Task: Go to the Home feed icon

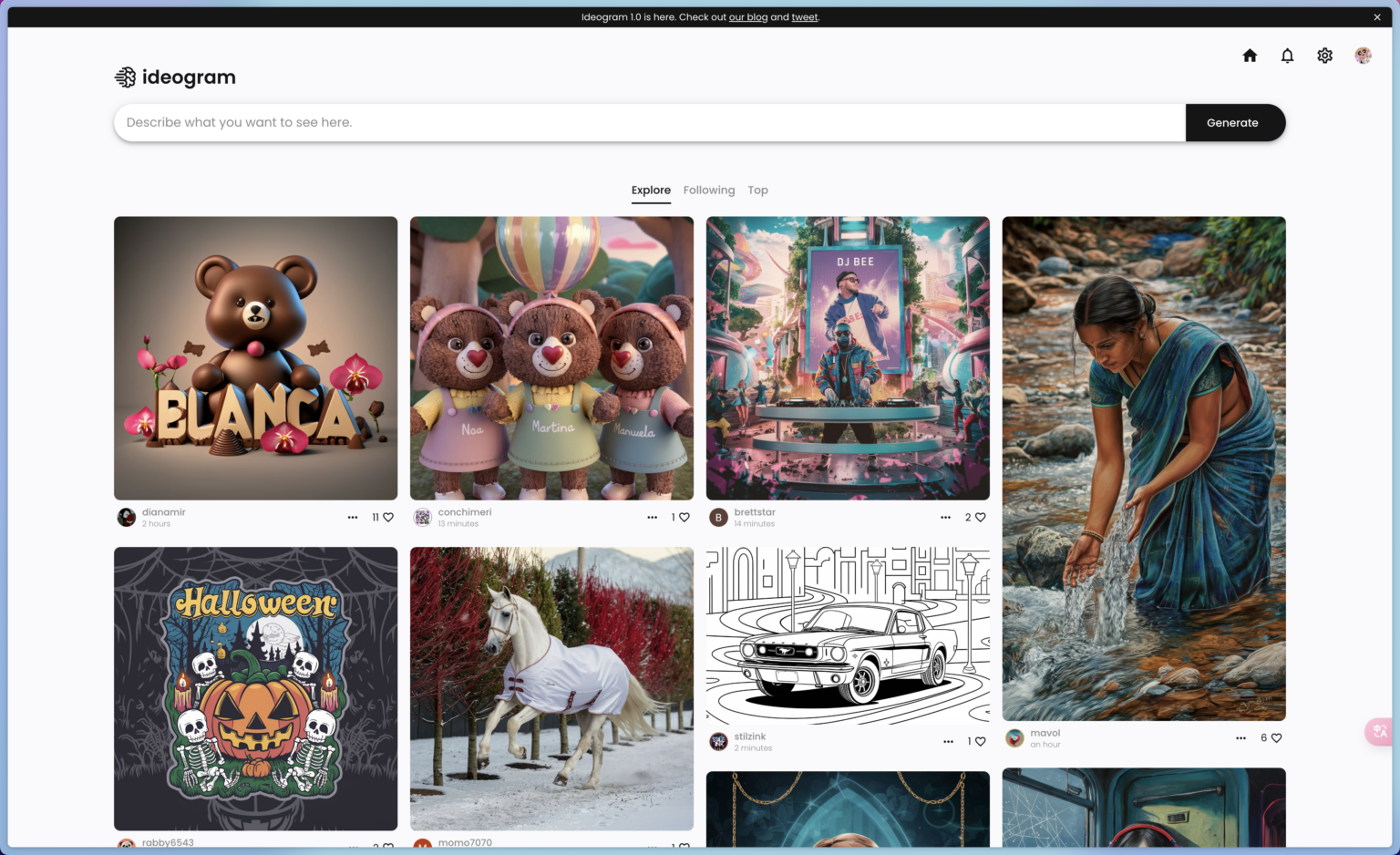Action: point(1250,56)
